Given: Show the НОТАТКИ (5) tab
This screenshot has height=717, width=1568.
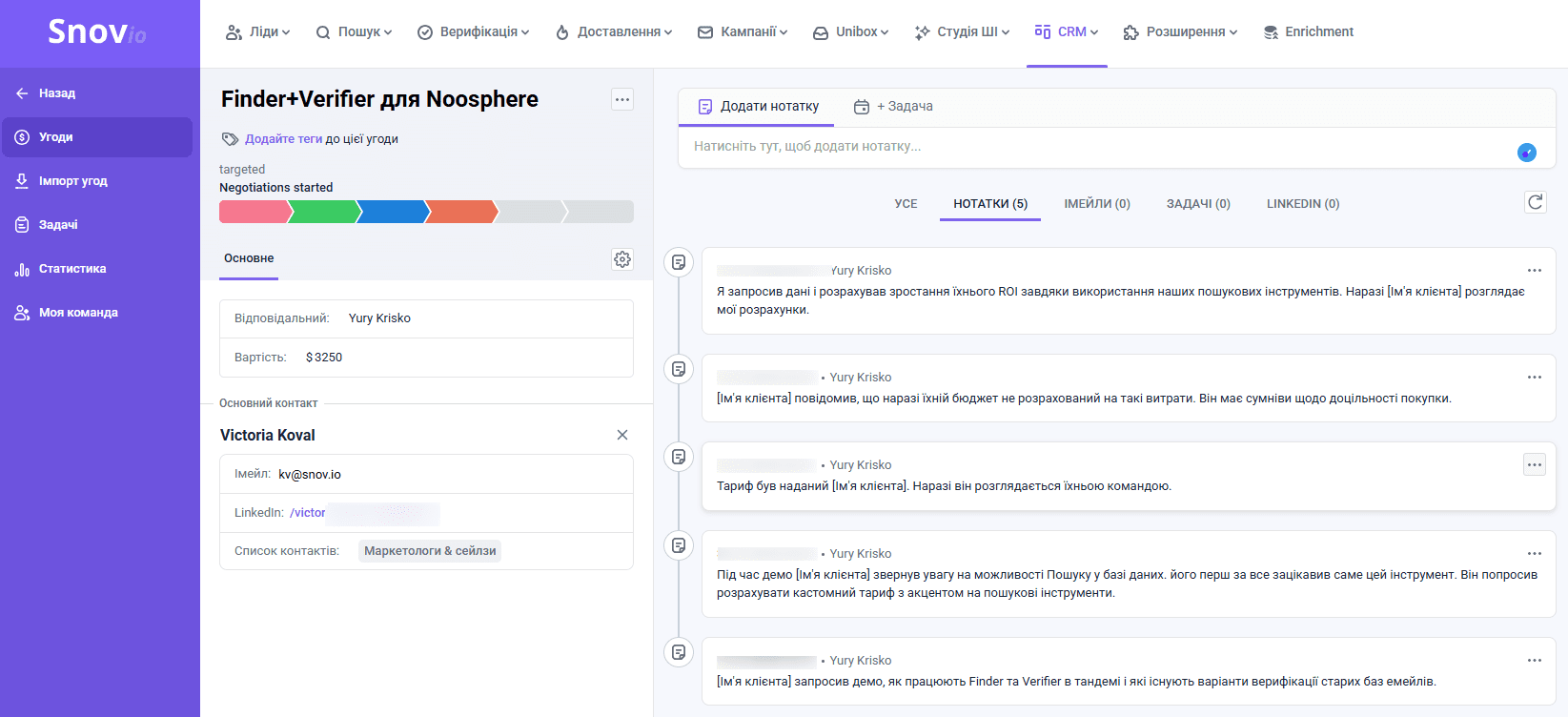Looking at the screenshot, I should coord(990,204).
